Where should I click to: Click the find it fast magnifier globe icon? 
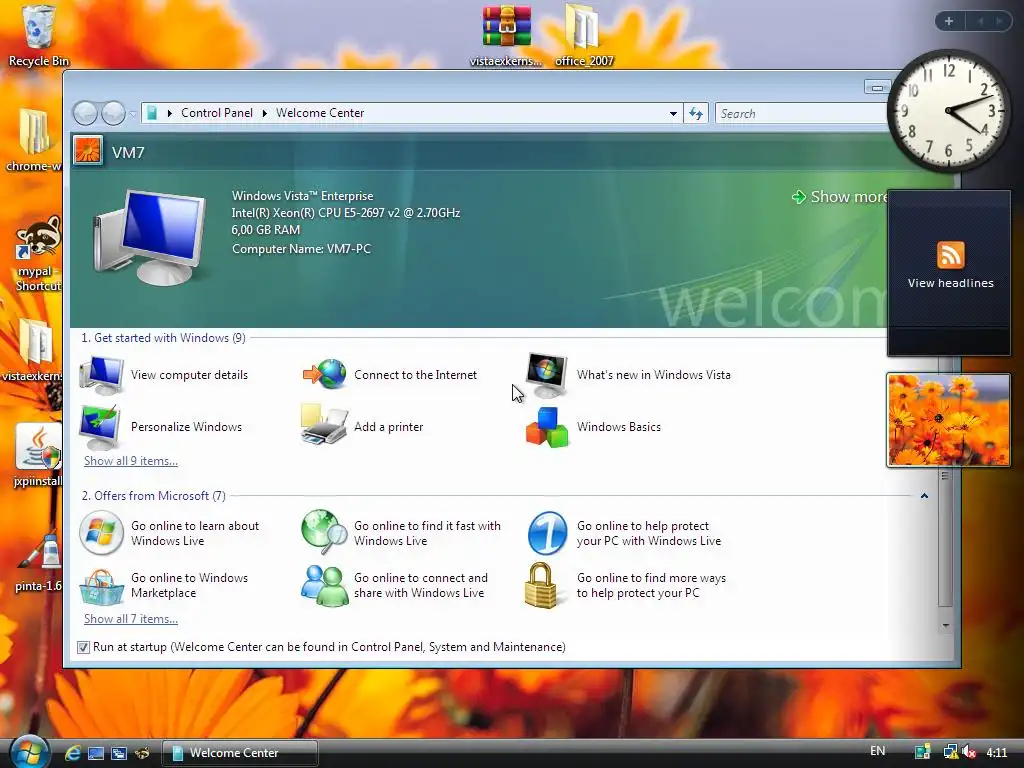325,532
